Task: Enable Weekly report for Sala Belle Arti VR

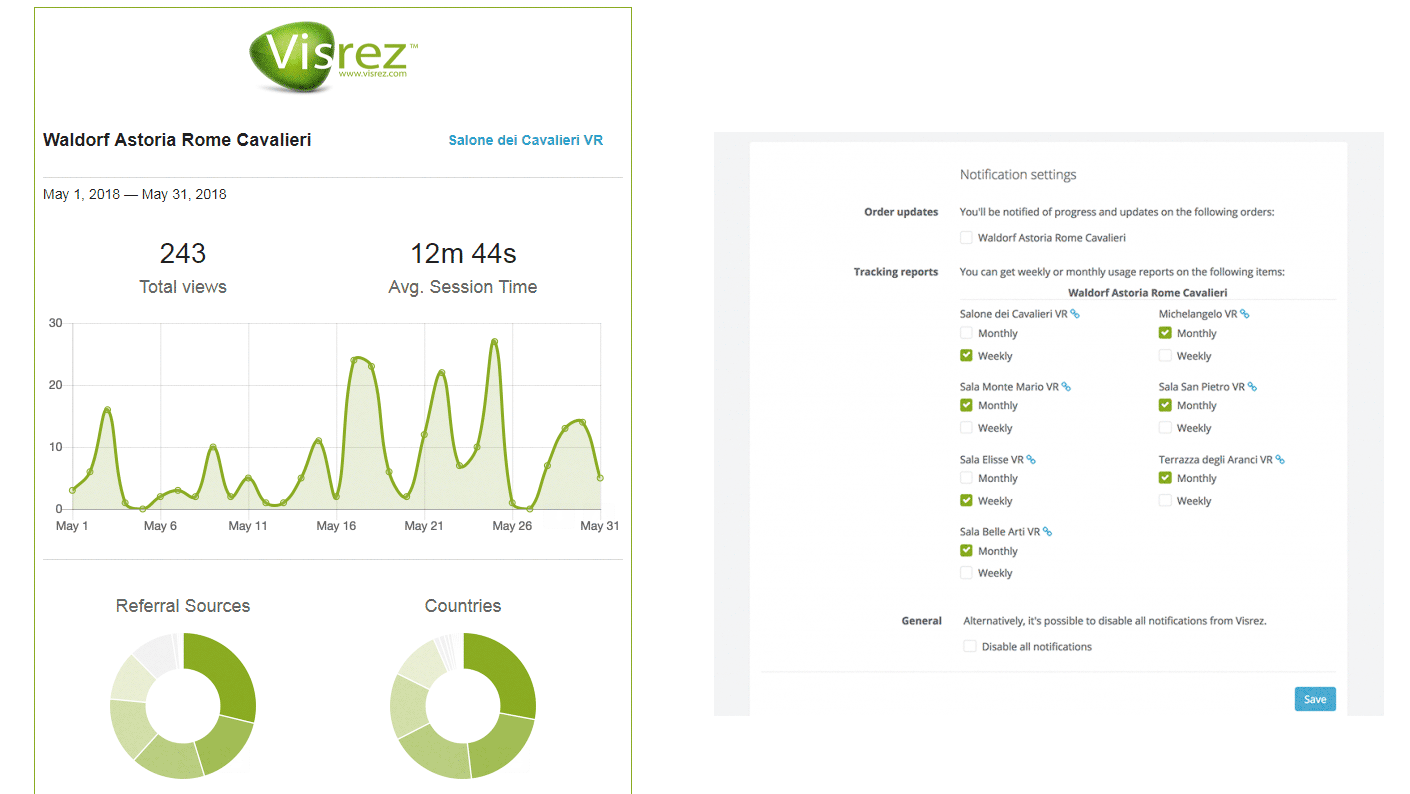Action: click(x=966, y=573)
